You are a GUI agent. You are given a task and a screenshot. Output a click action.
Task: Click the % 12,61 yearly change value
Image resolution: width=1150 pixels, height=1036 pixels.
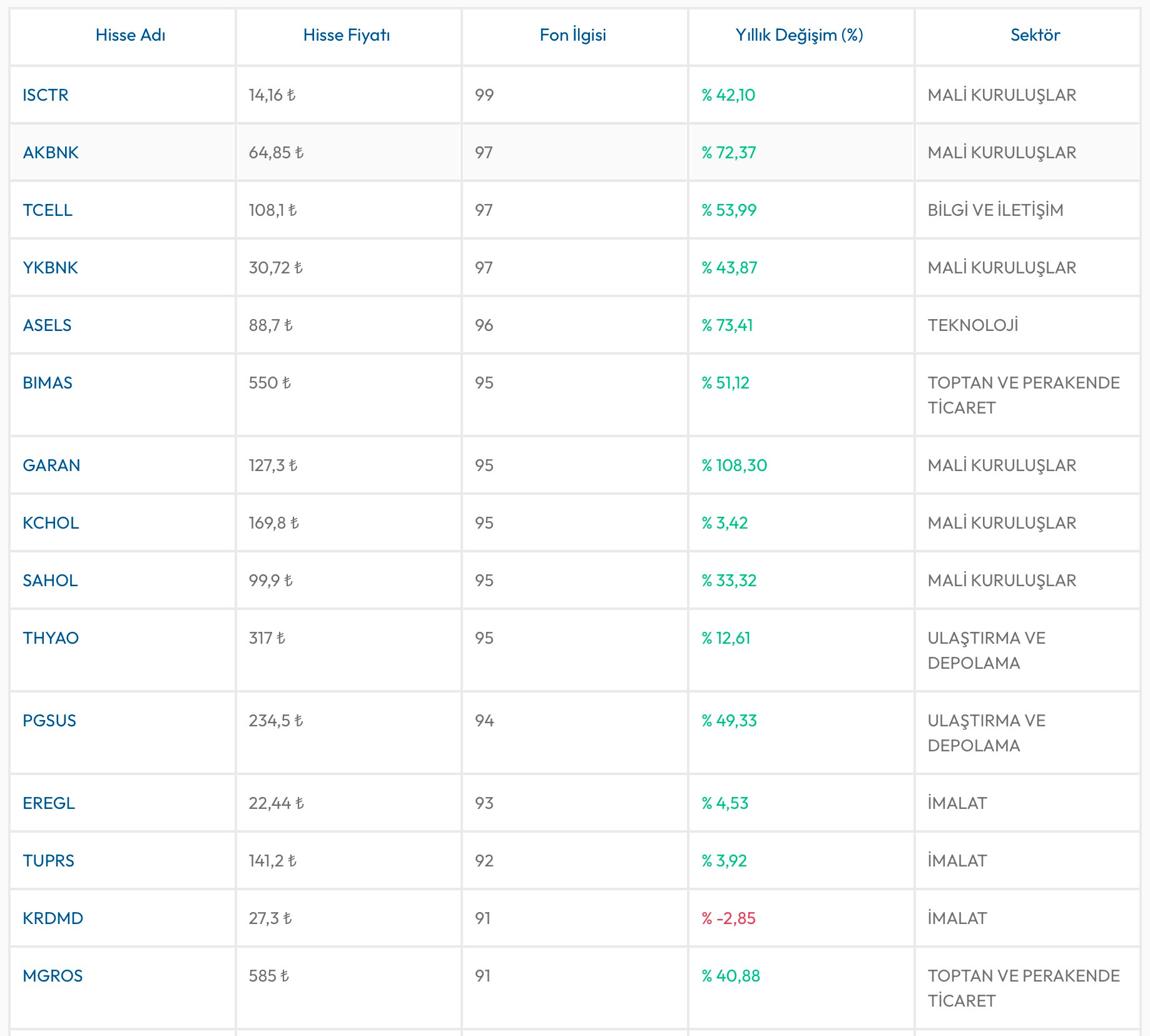(x=726, y=638)
